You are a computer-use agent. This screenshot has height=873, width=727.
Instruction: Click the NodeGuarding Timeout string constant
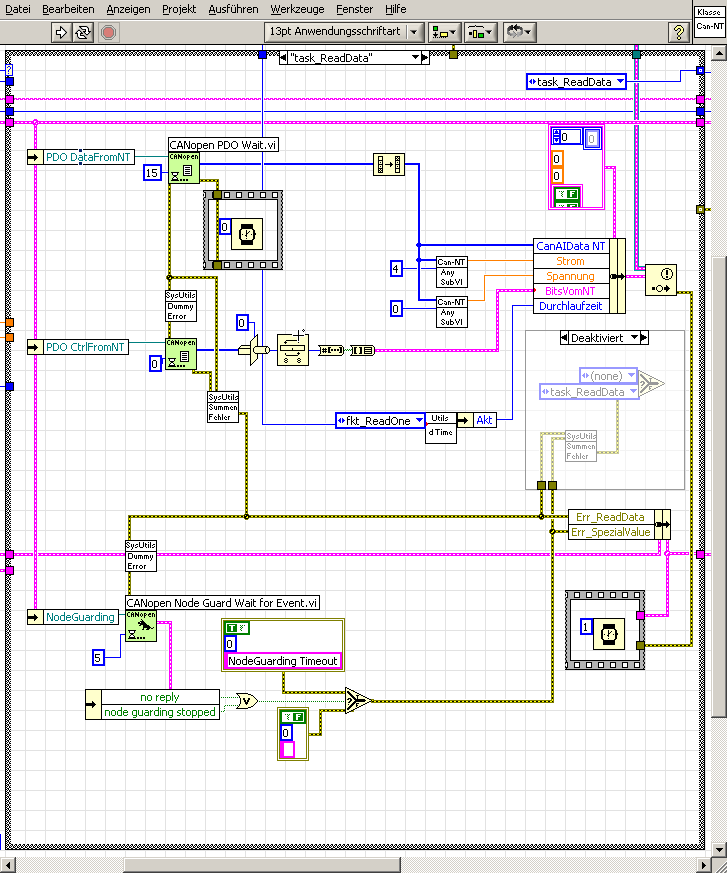click(282, 661)
